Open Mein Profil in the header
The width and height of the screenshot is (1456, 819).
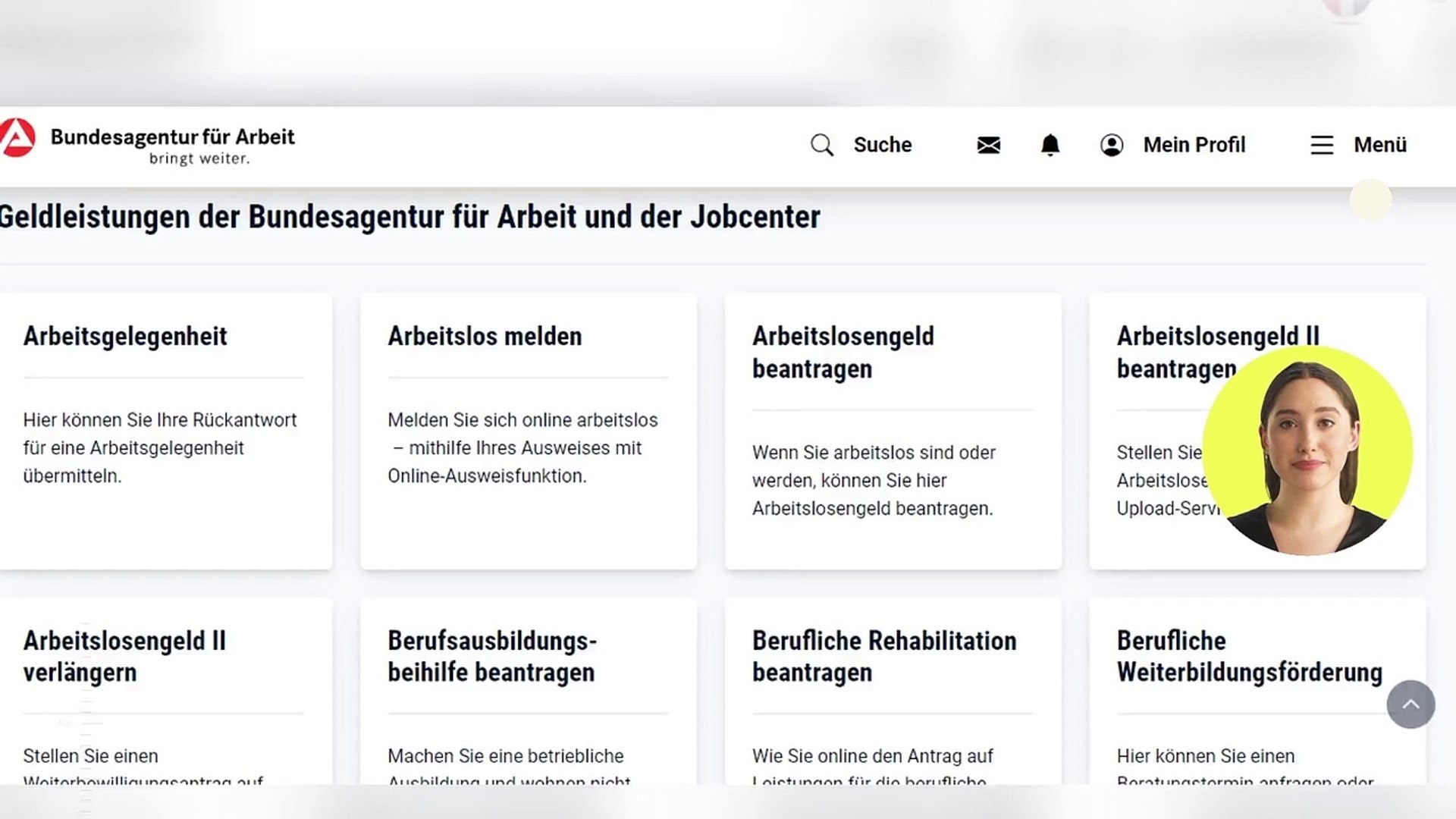(1194, 145)
